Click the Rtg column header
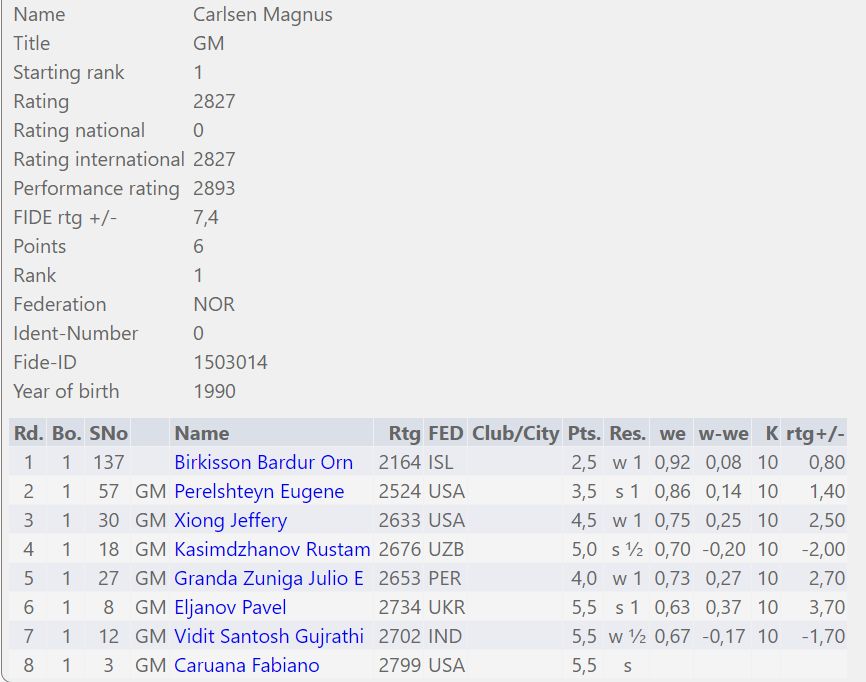Viewport: 866px width, 682px height. (x=404, y=433)
